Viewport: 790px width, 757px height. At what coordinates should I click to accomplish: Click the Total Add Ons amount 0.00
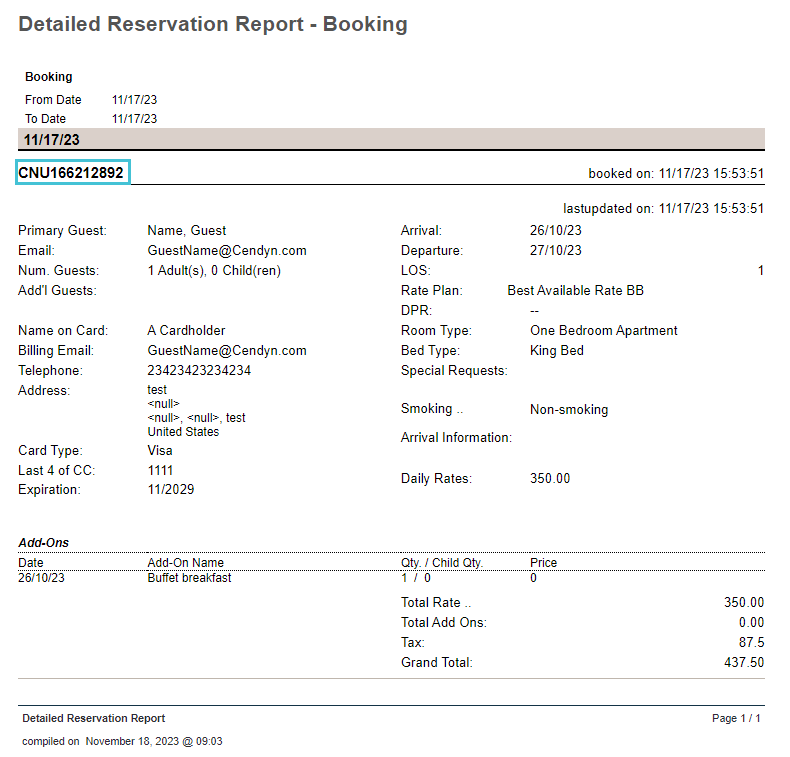click(x=751, y=623)
